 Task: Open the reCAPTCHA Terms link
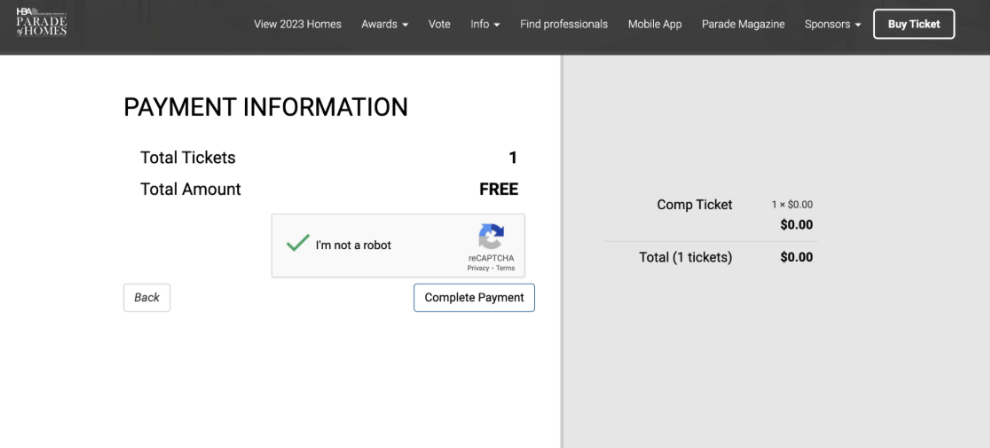coord(505,268)
